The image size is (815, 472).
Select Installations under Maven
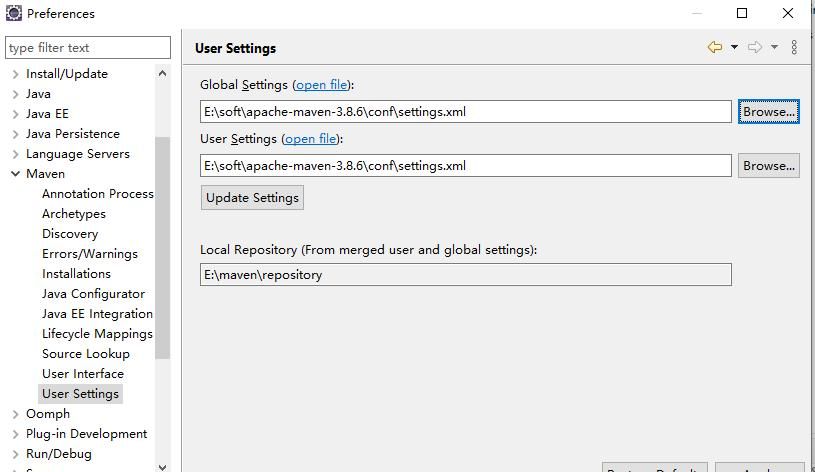click(x=76, y=274)
